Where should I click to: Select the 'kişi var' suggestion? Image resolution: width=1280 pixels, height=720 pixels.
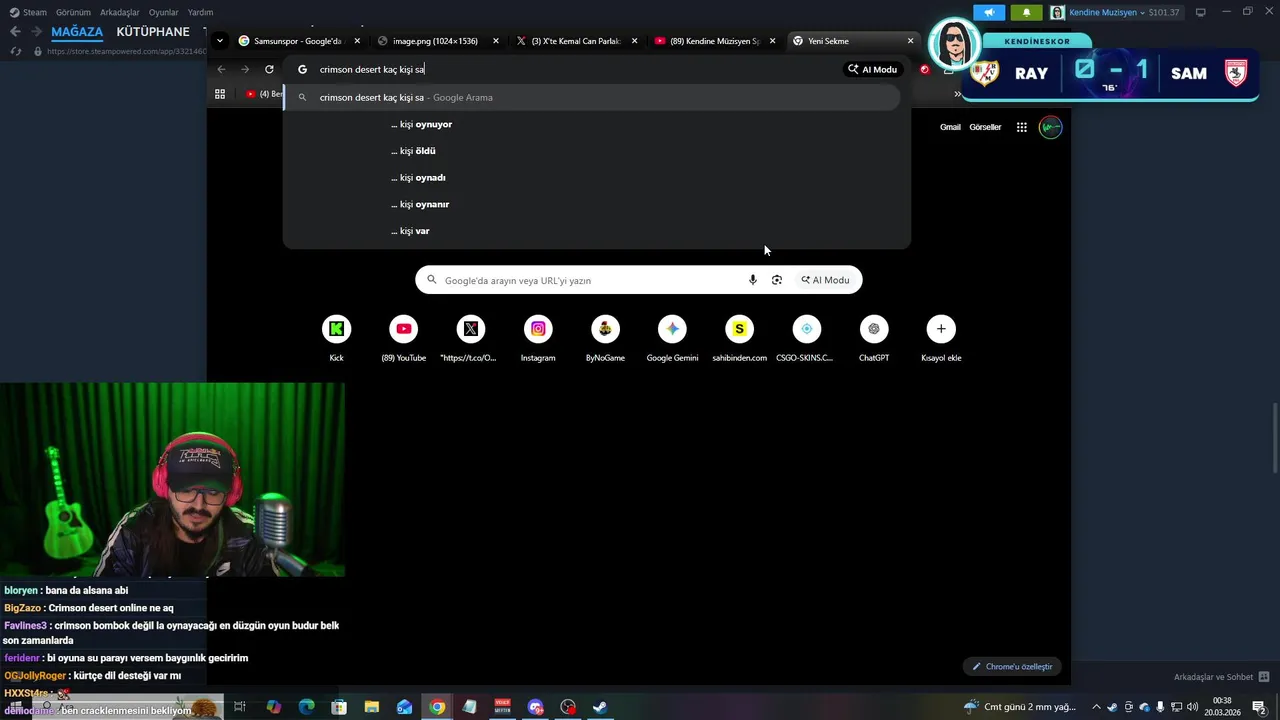coord(597,231)
